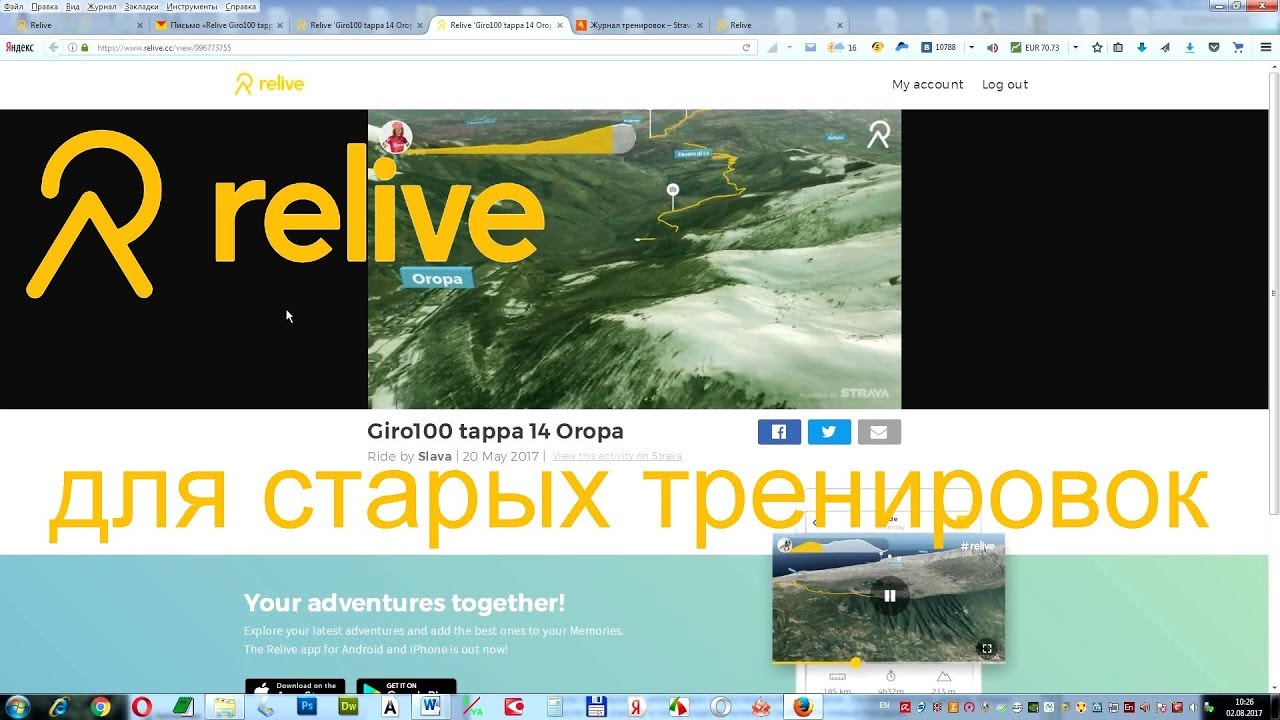
Task: Click the Firefox taskbar icon
Action: [x=803, y=707]
